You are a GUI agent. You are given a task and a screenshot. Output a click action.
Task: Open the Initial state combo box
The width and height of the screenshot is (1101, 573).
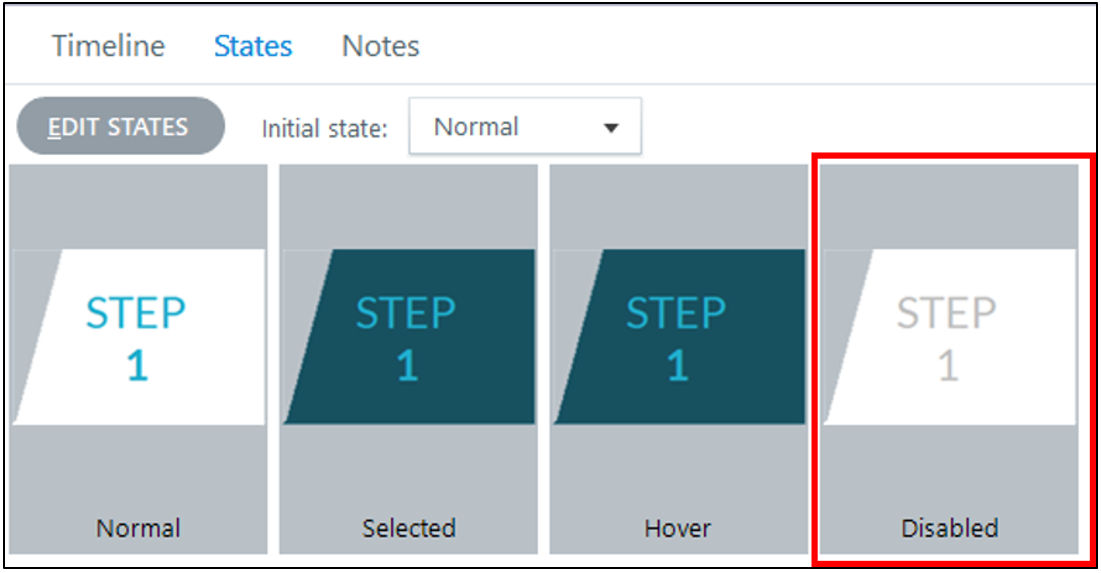(x=524, y=127)
